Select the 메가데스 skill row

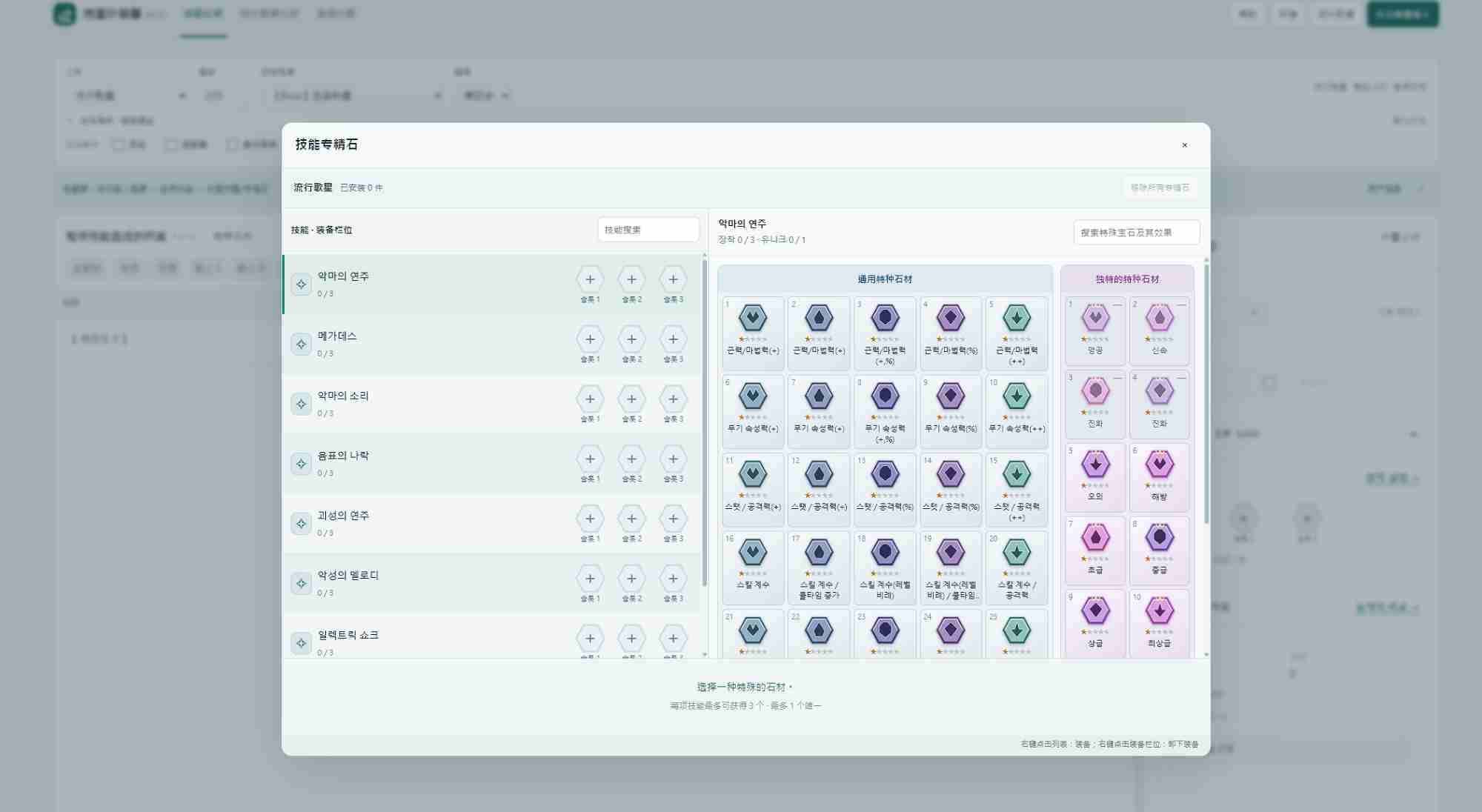491,345
